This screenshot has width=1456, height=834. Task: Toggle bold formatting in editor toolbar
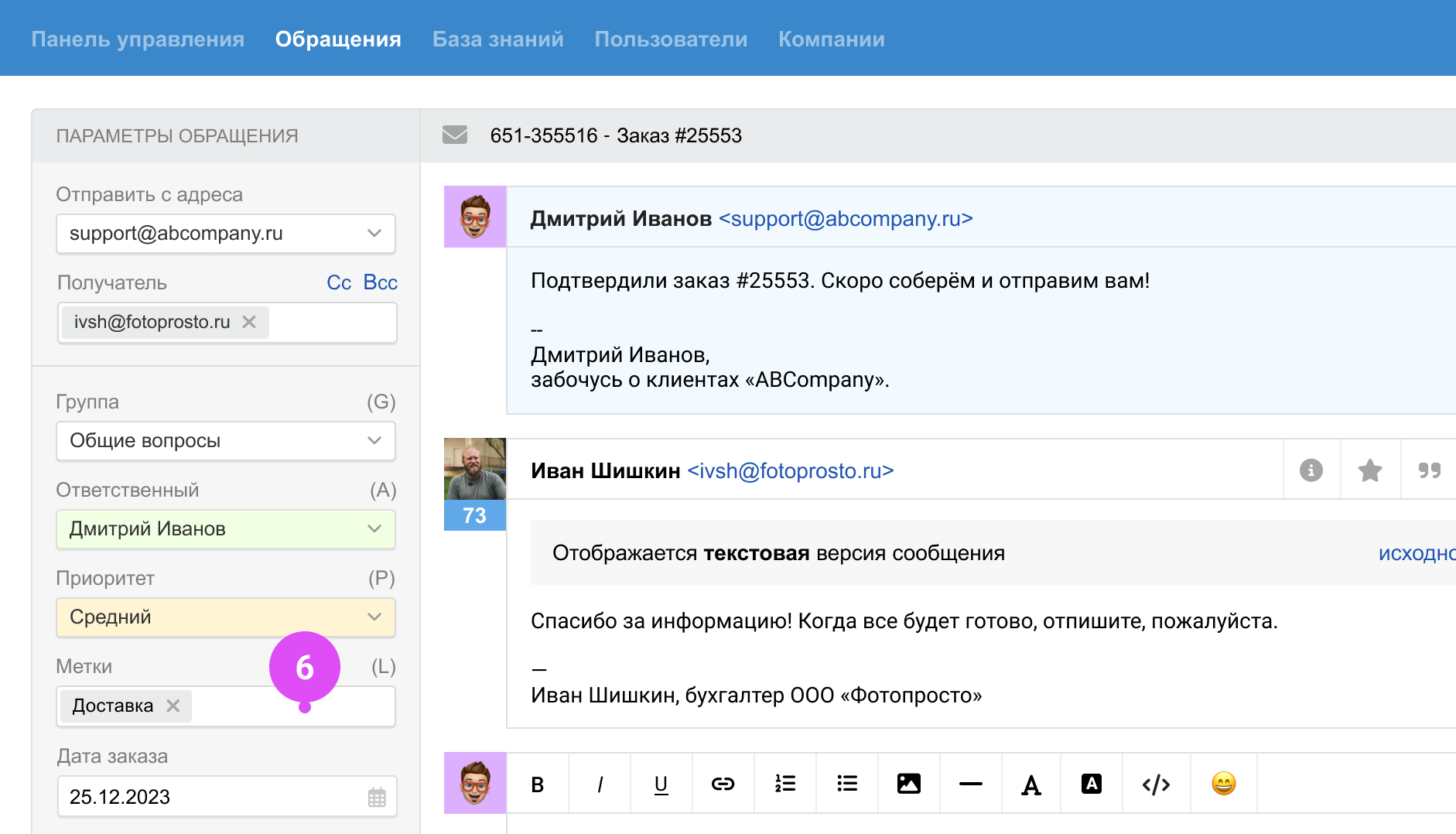point(538,784)
